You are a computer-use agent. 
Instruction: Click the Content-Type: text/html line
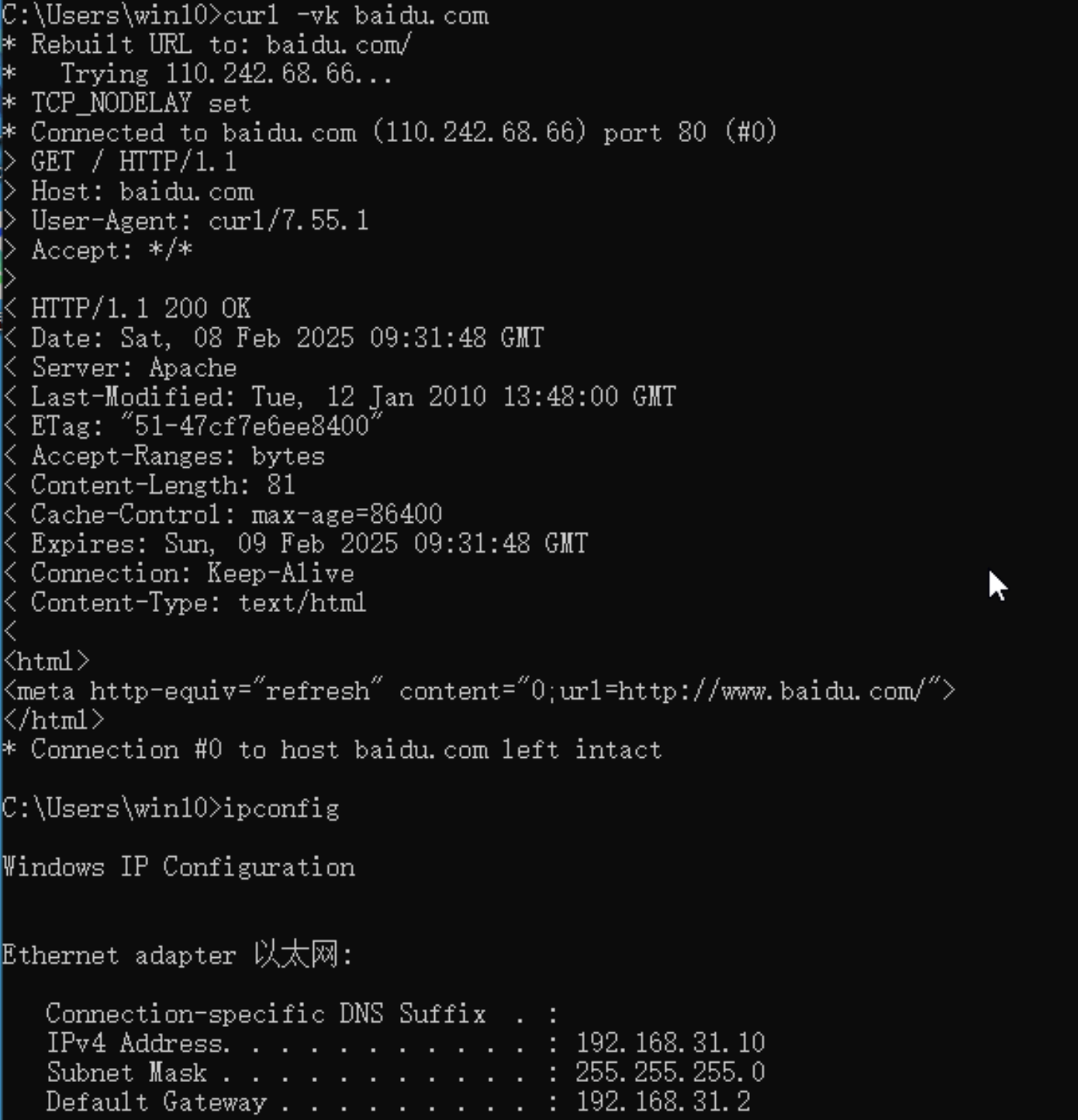tap(198, 603)
